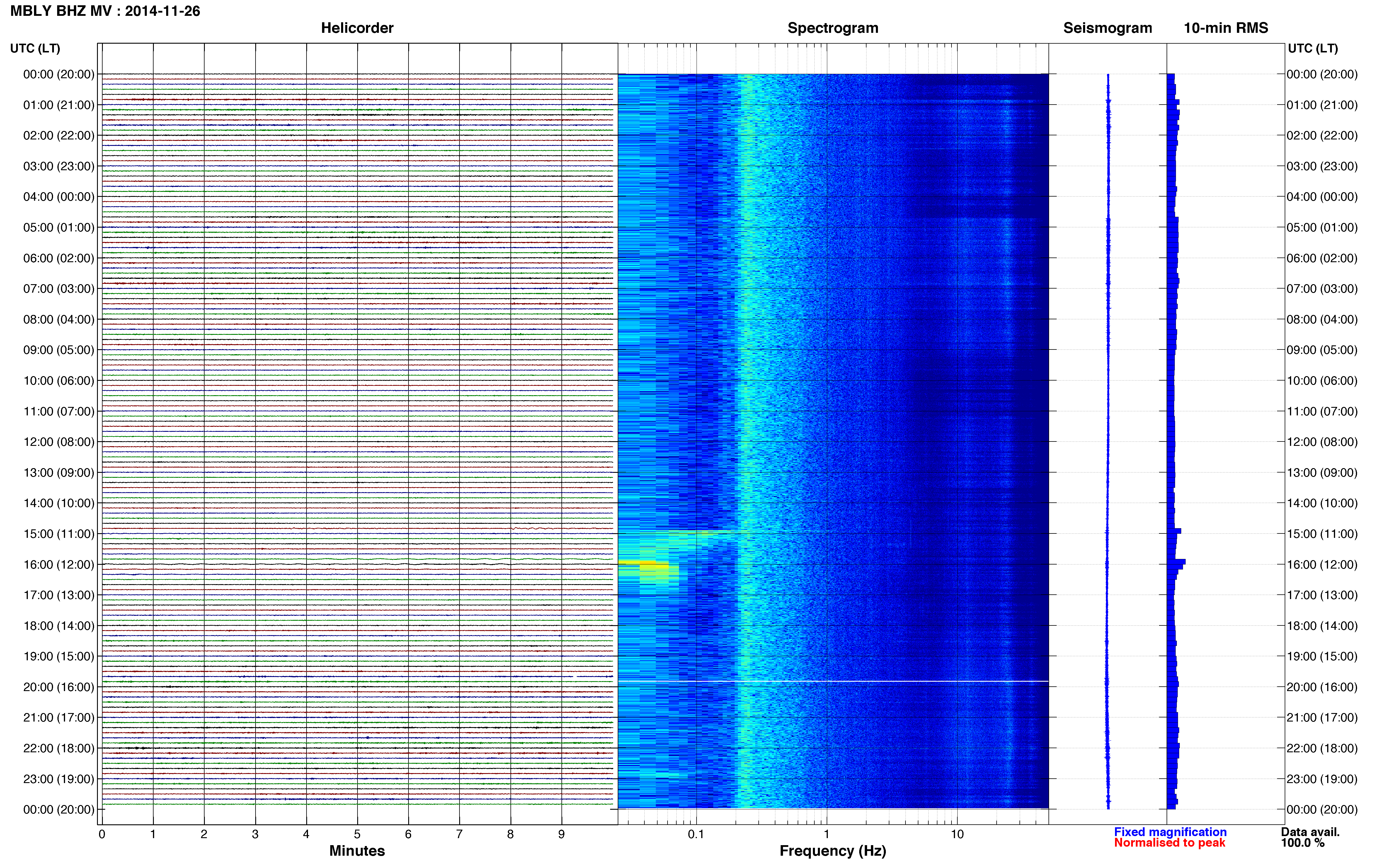Click the left time label '21:00 (17:00)'

59,718
